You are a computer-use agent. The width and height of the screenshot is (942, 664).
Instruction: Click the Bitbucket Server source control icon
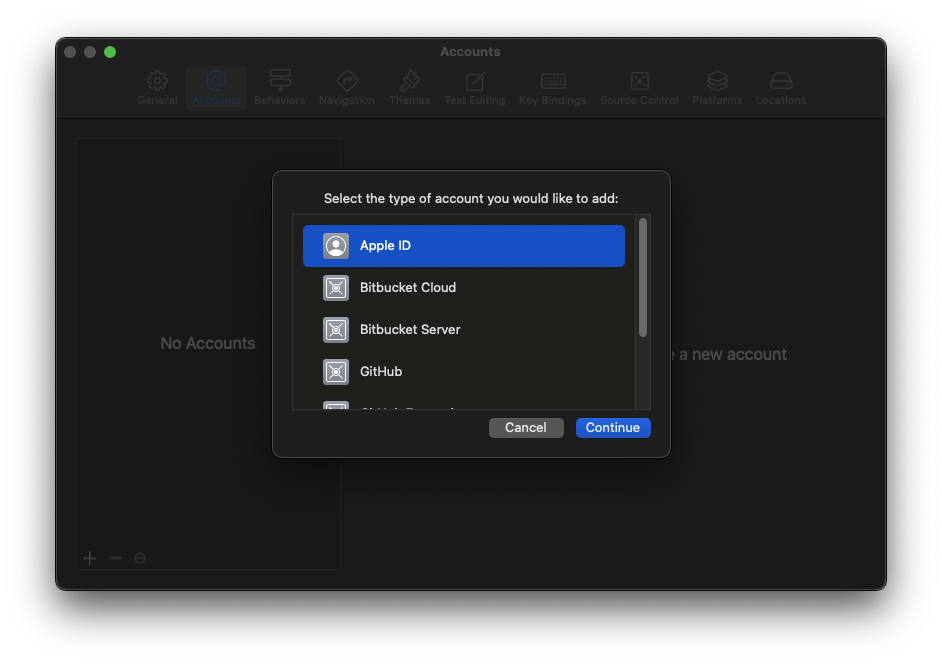(336, 330)
